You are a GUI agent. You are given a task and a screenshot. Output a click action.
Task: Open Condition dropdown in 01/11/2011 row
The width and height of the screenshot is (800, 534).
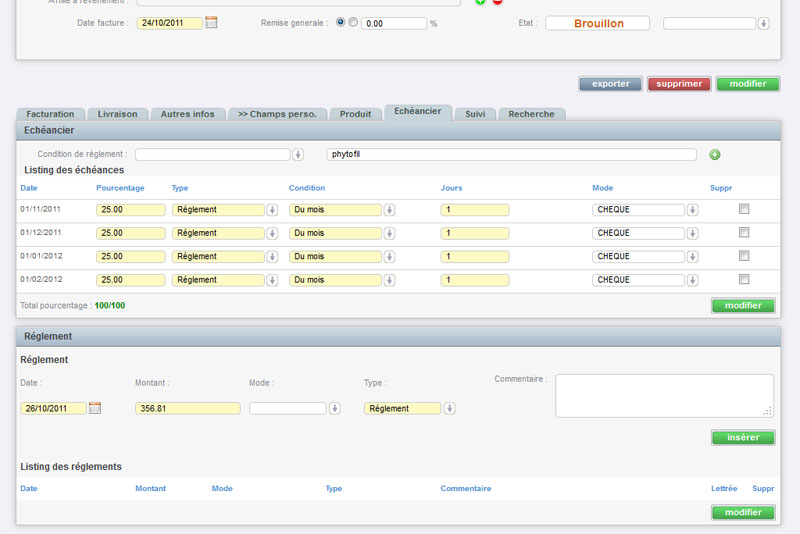[389, 210]
